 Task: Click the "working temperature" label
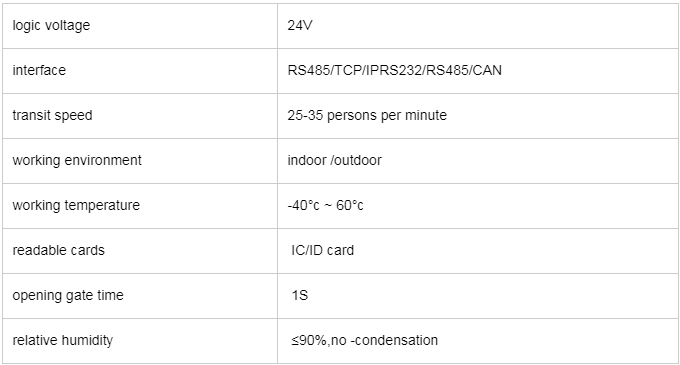76,205
